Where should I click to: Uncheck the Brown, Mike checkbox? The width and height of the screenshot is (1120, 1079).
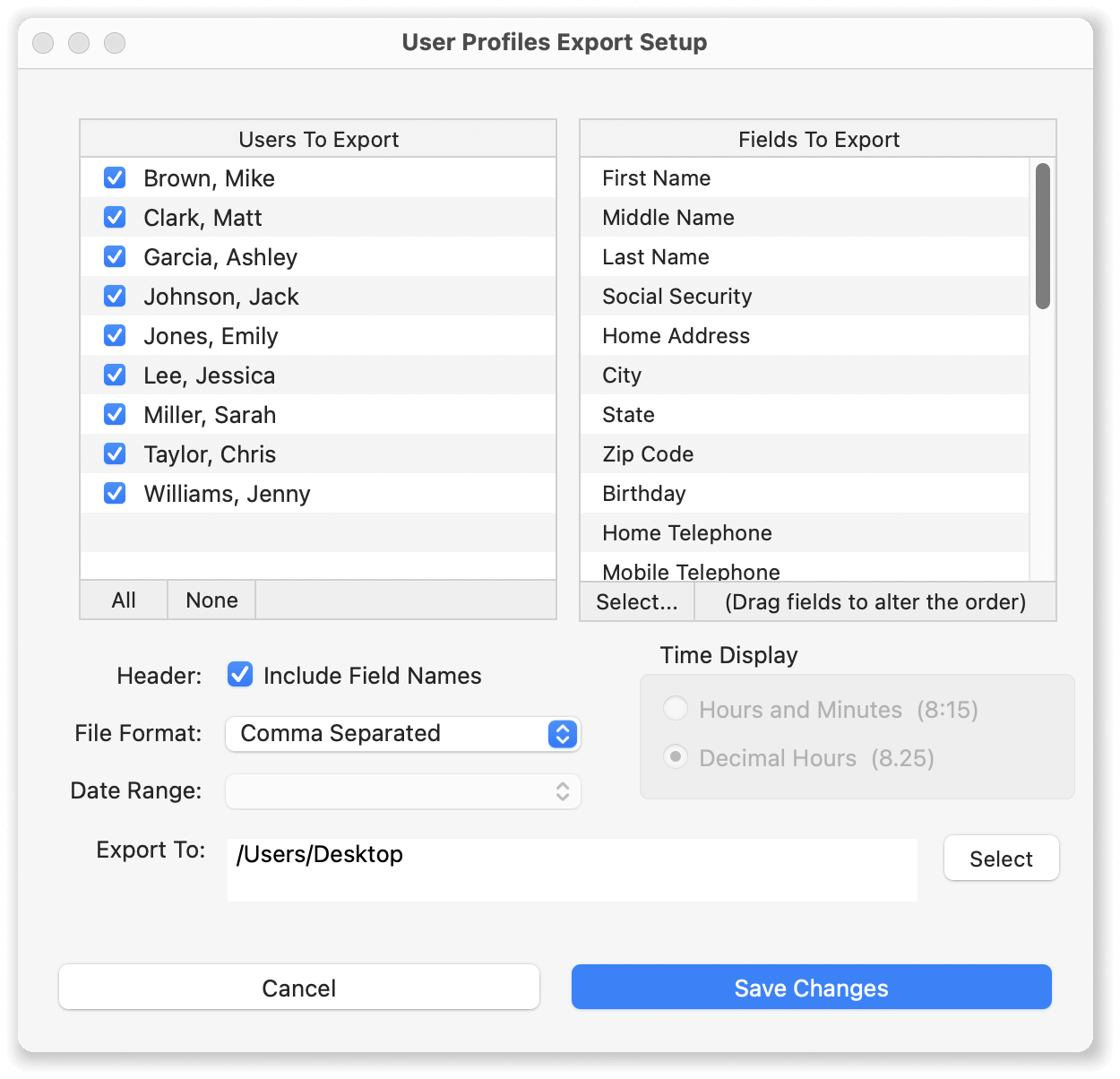pos(115,177)
